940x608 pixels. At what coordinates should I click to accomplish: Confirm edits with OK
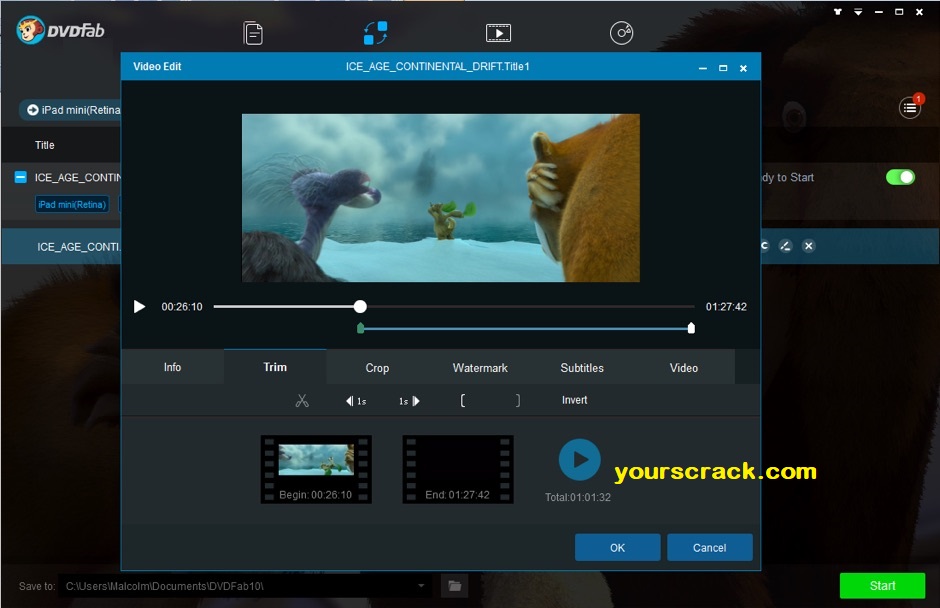(x=617, y=547)
